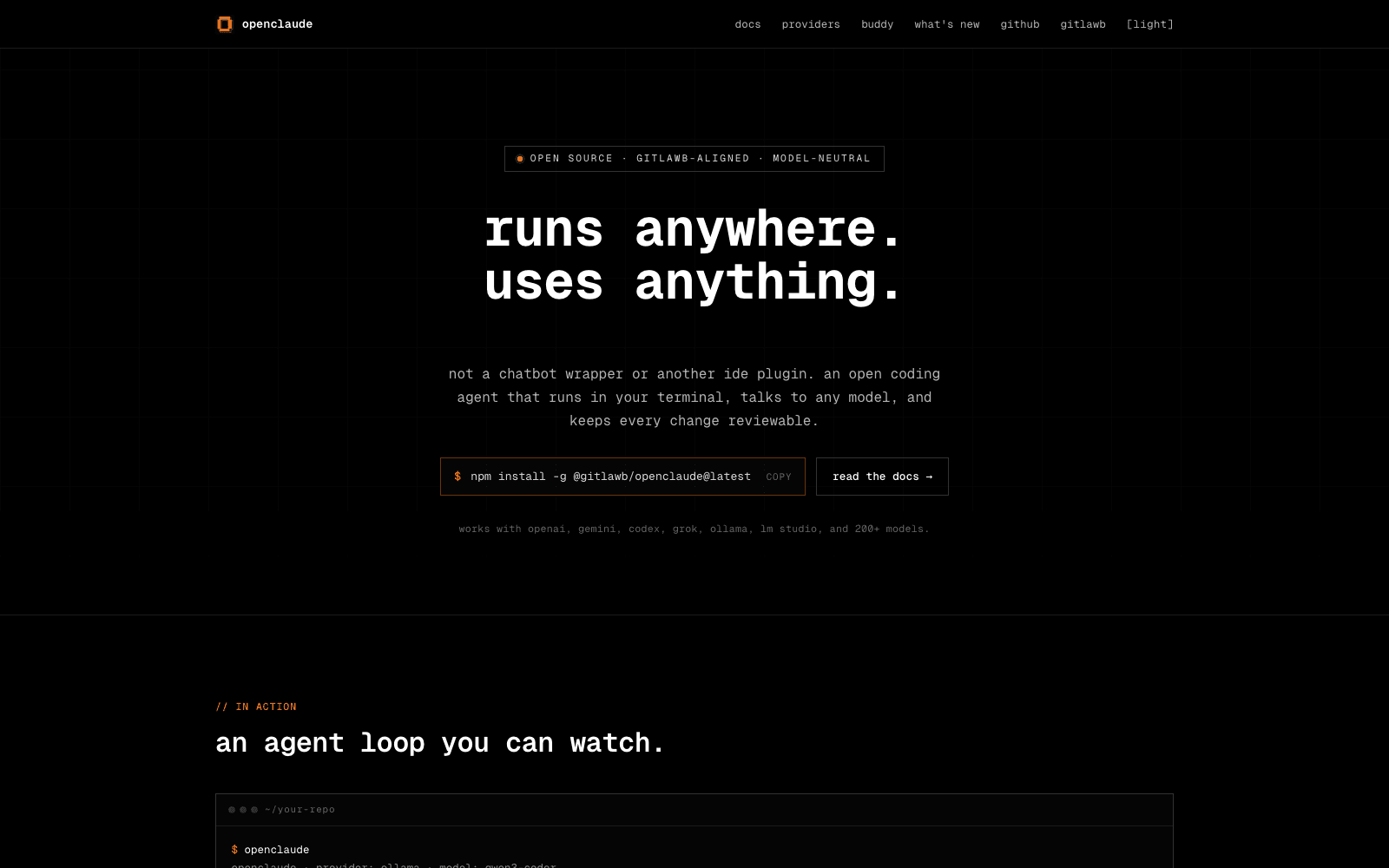Click the ~/your-repo terminal title
1389x868 pixels.
coord(300,810)
